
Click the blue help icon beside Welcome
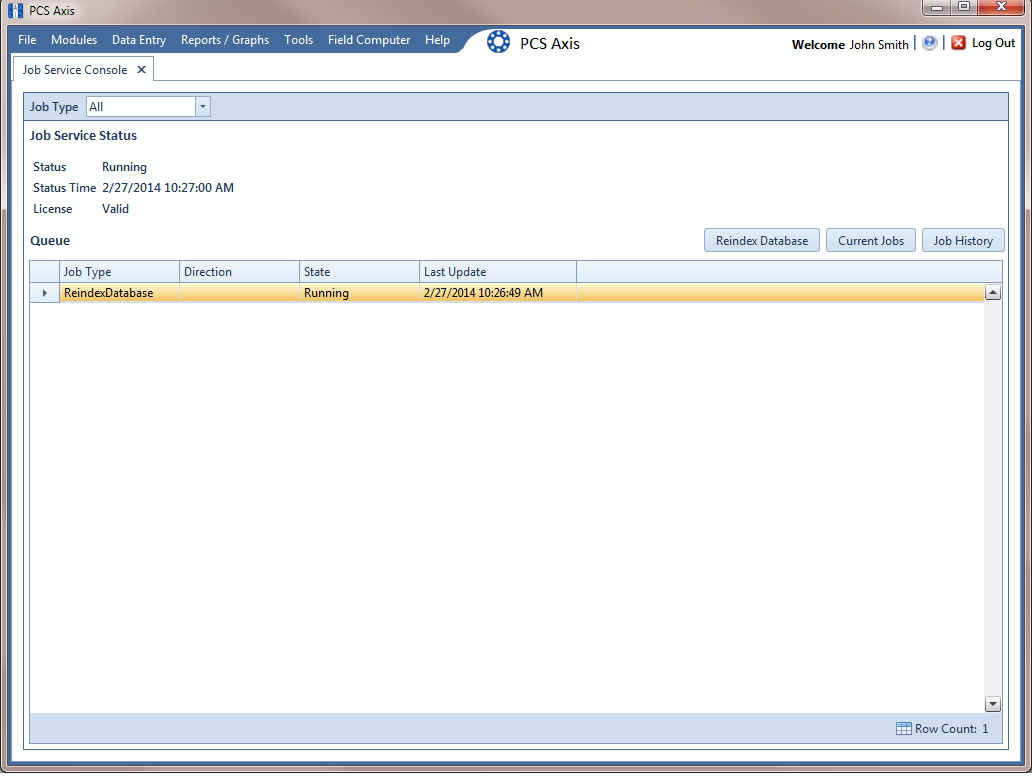click(929, 43)
